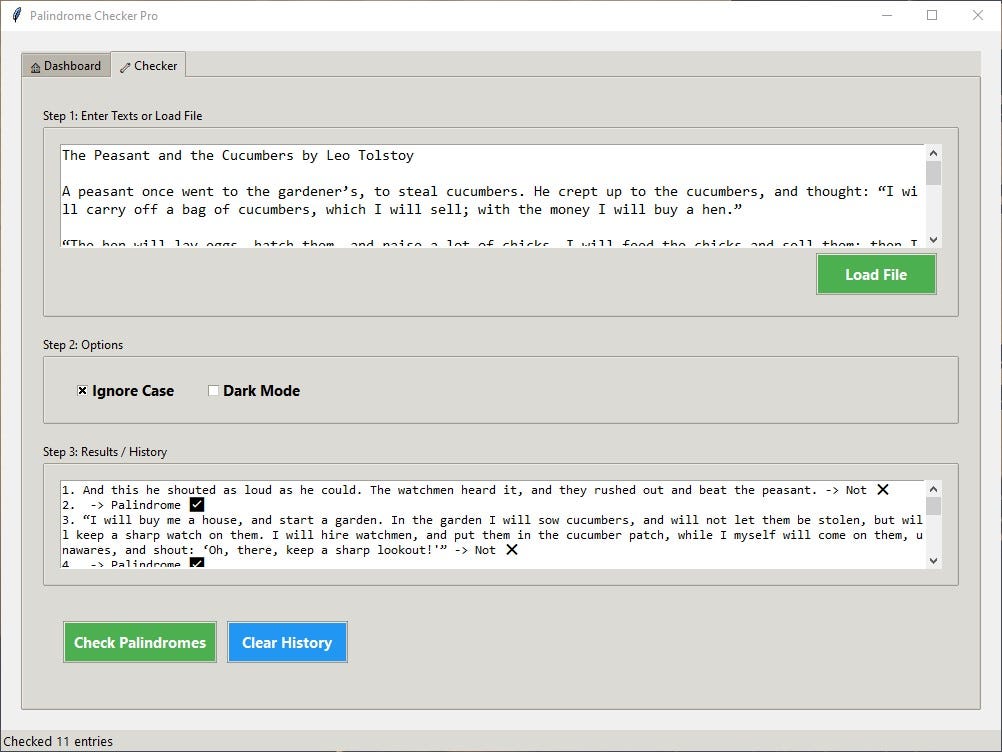Click the results scrollbar thumb
The image size is (1002, 752).
click(933, 506)
